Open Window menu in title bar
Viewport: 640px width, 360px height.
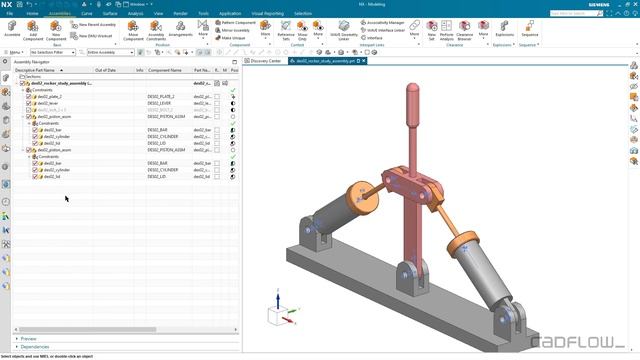point(138,4)
